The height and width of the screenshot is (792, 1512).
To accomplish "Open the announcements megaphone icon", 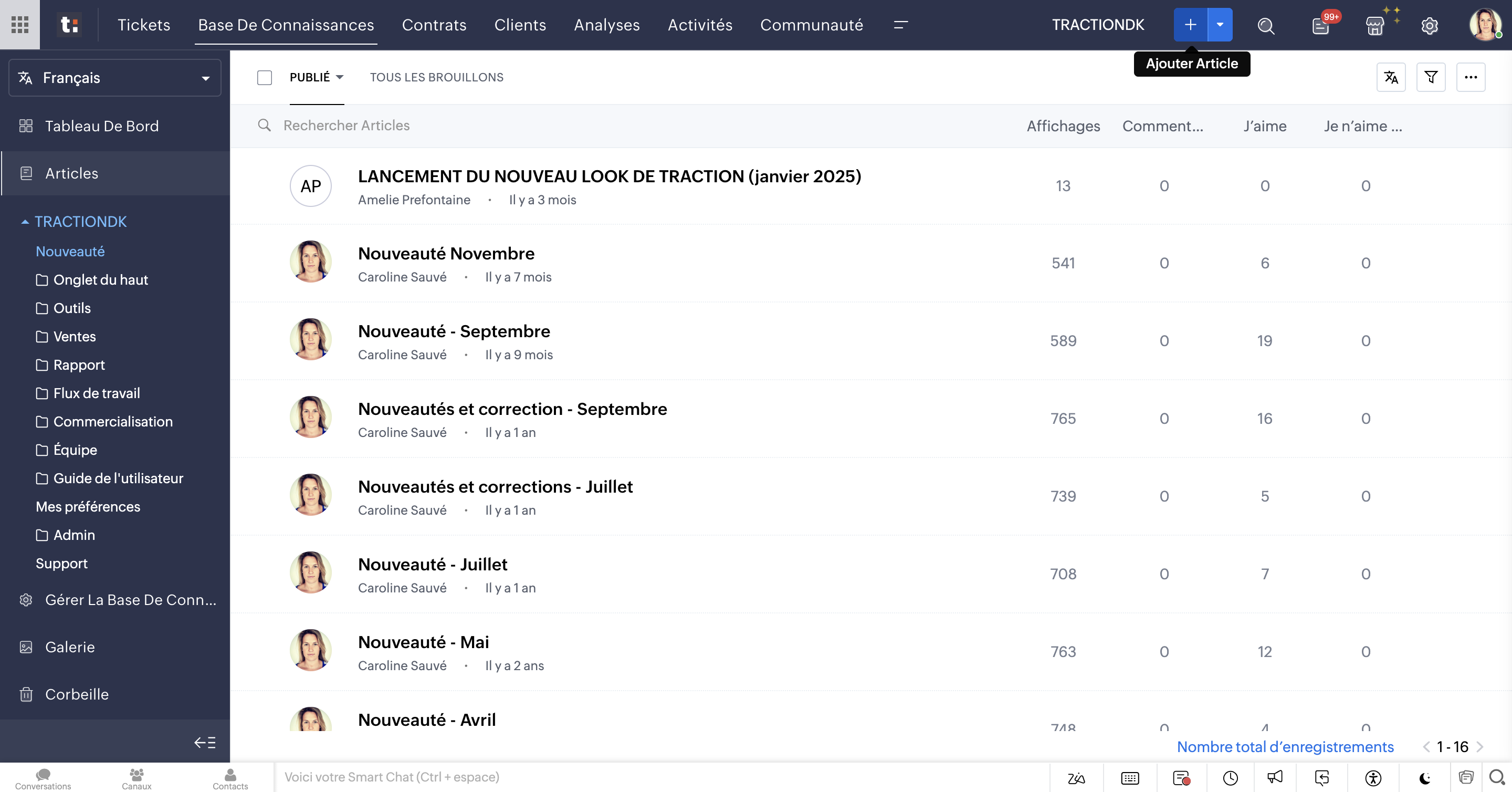I will pos(1274,778).
